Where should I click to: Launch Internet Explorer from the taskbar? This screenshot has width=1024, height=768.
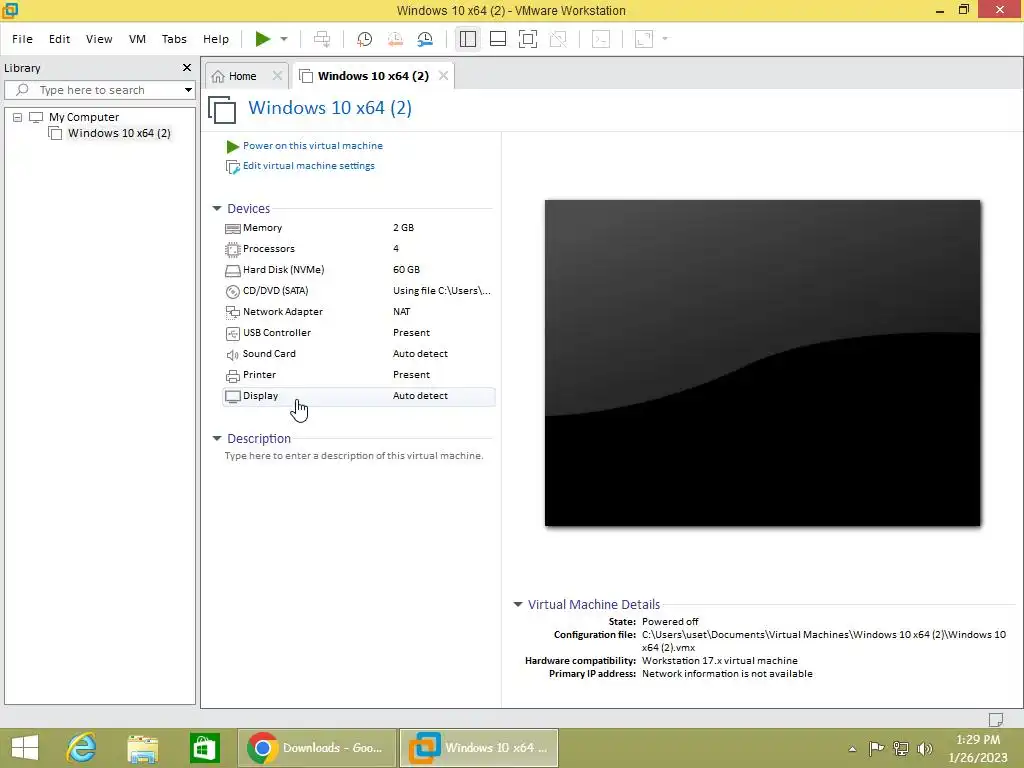coord(82,748)
